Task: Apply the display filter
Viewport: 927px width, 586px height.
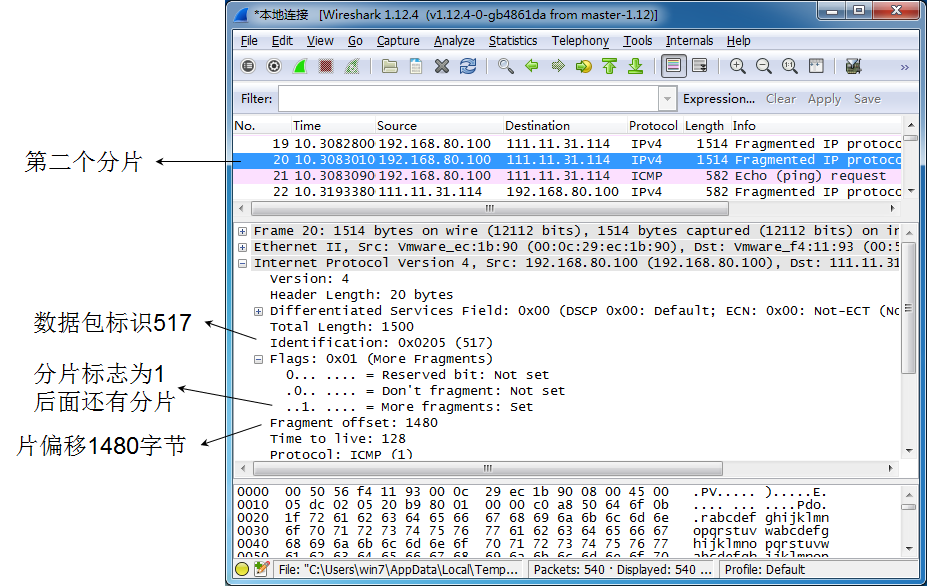Action: click(x=824, y=99)
